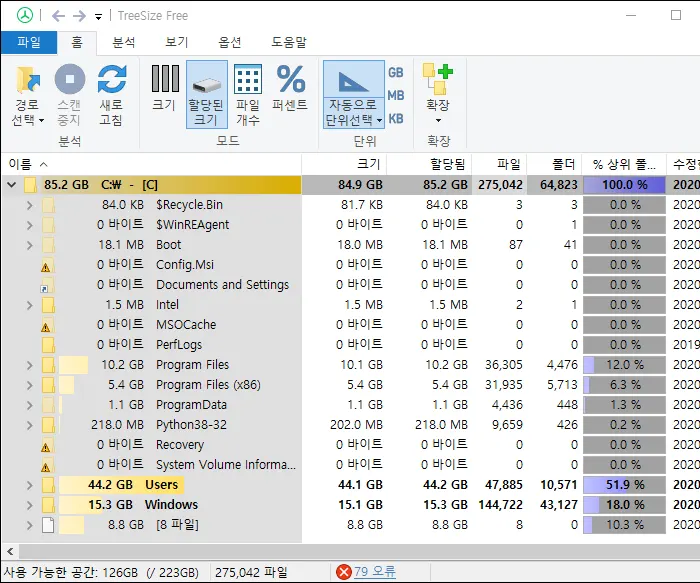Toggle the 할당된 크기 mode
The image size is (700, 583).
point(207,95)
